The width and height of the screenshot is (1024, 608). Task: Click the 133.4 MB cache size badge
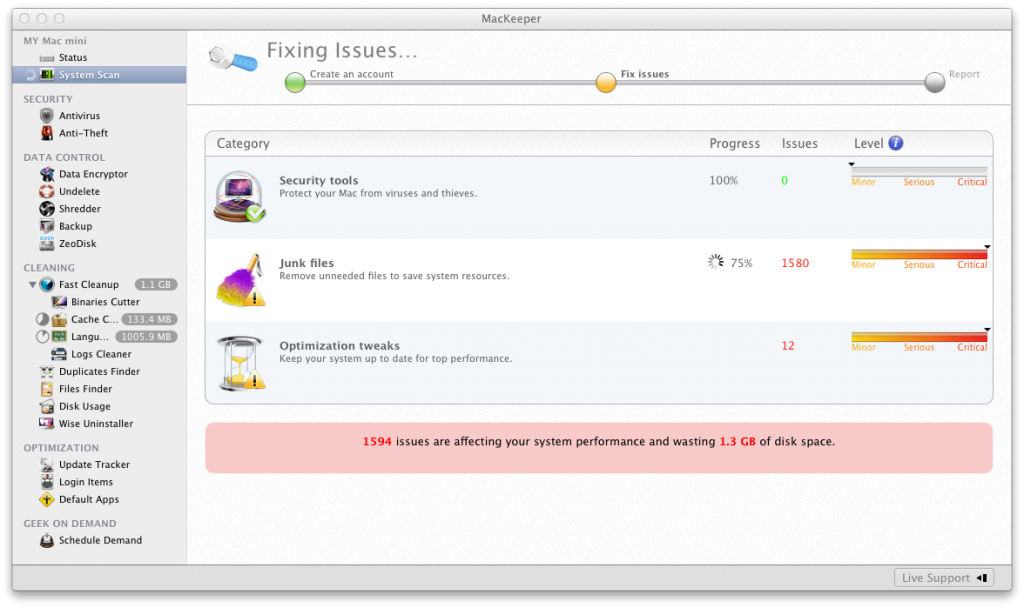tap(149, 319)
